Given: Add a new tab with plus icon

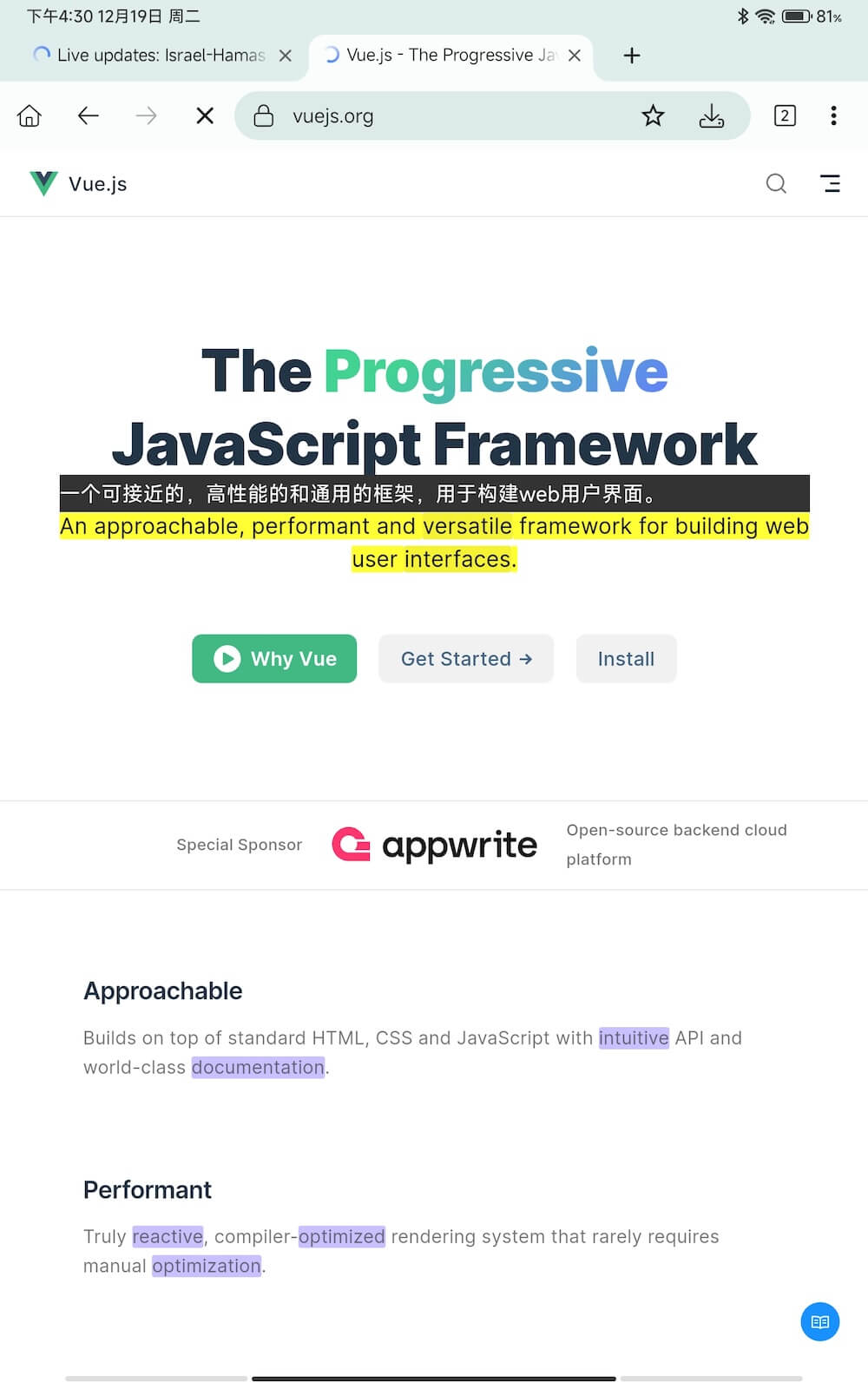Looking at the screenshot, I should coord(632,56).
